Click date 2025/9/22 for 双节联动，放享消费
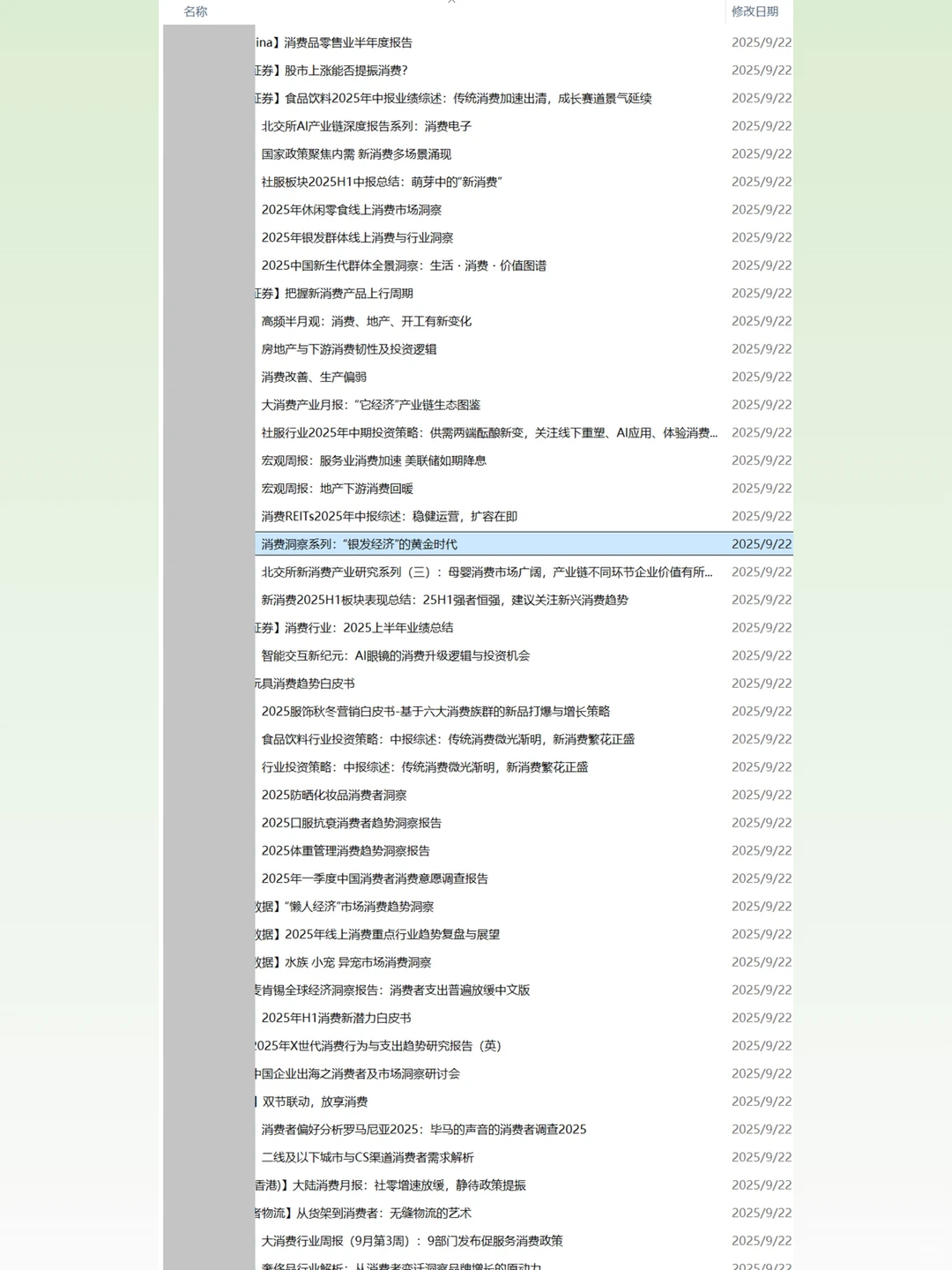 coord(762,1102)
